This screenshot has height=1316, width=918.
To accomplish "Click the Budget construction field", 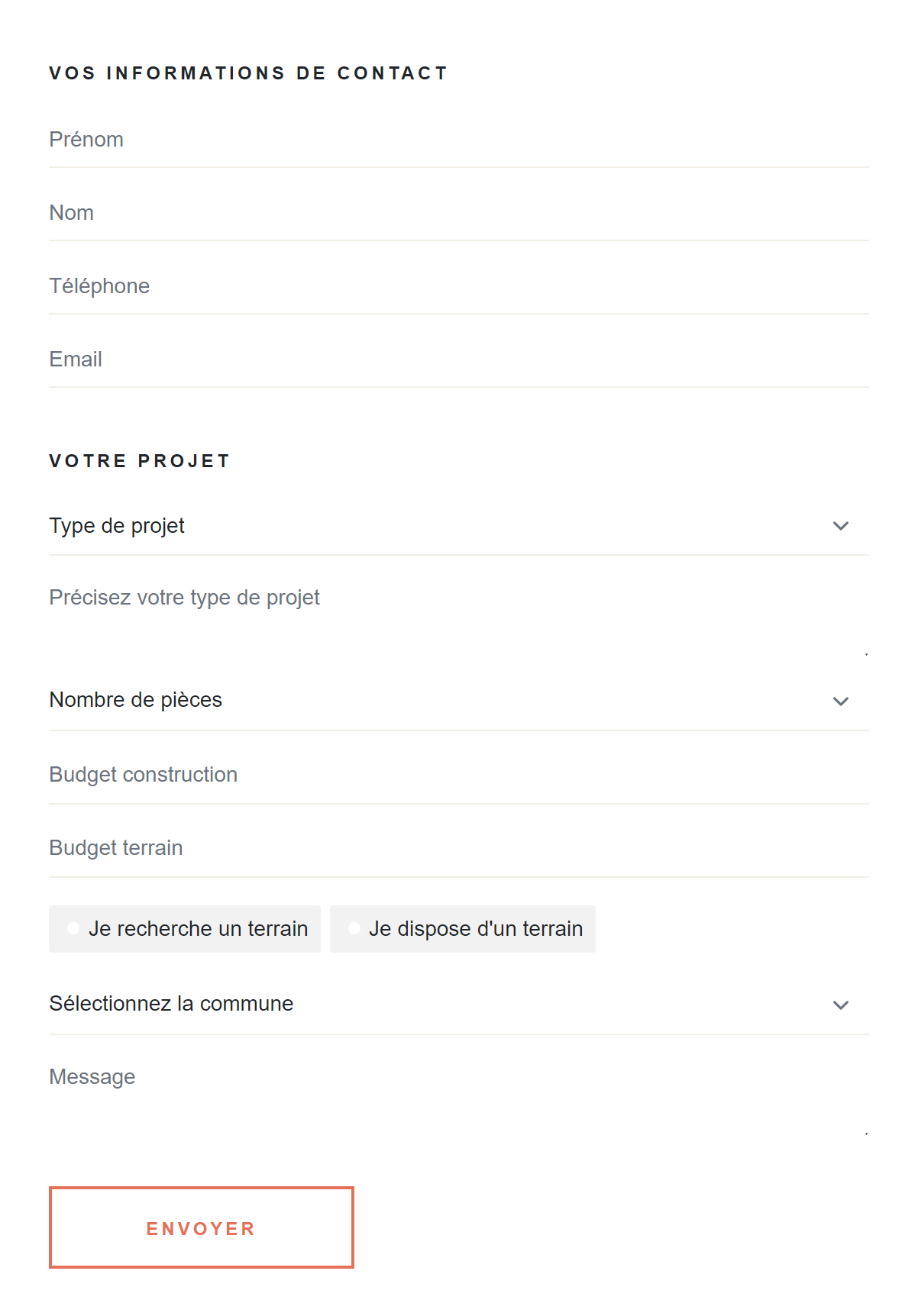I will (458, 776).
